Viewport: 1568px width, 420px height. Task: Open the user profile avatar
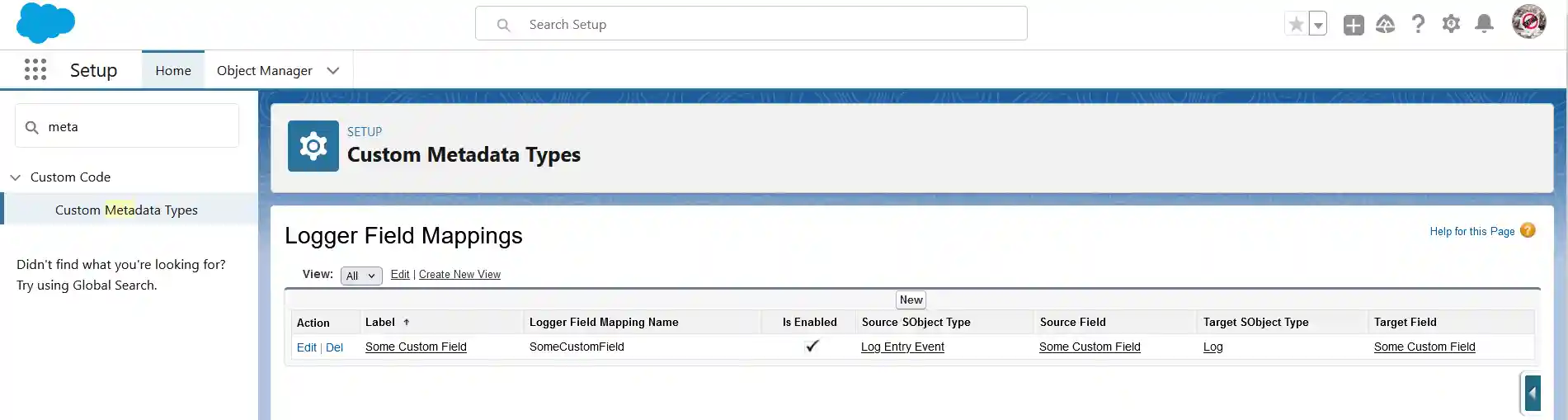tap(1528, 22)
